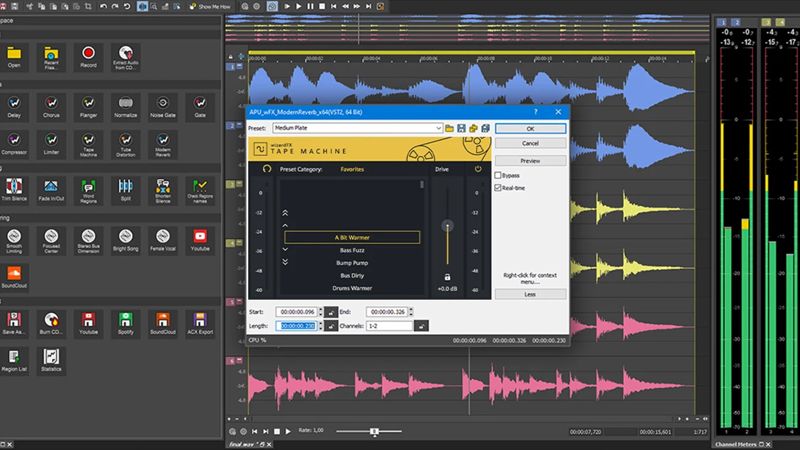The image size is (800, 450).
Task: Select the Drums Warmer preset
Action: coord(352,288)
